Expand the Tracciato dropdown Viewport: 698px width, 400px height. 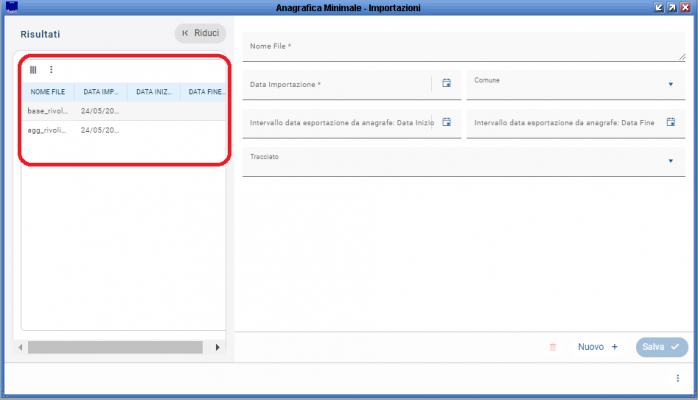click(670, 161)
